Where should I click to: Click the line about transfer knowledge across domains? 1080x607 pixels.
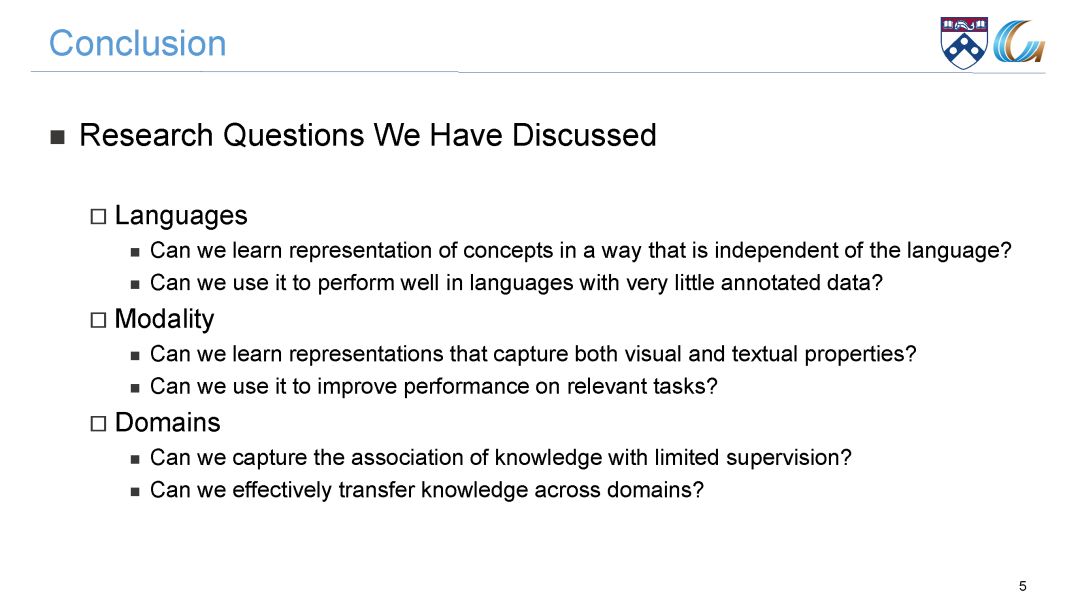(x=427, y=489)
